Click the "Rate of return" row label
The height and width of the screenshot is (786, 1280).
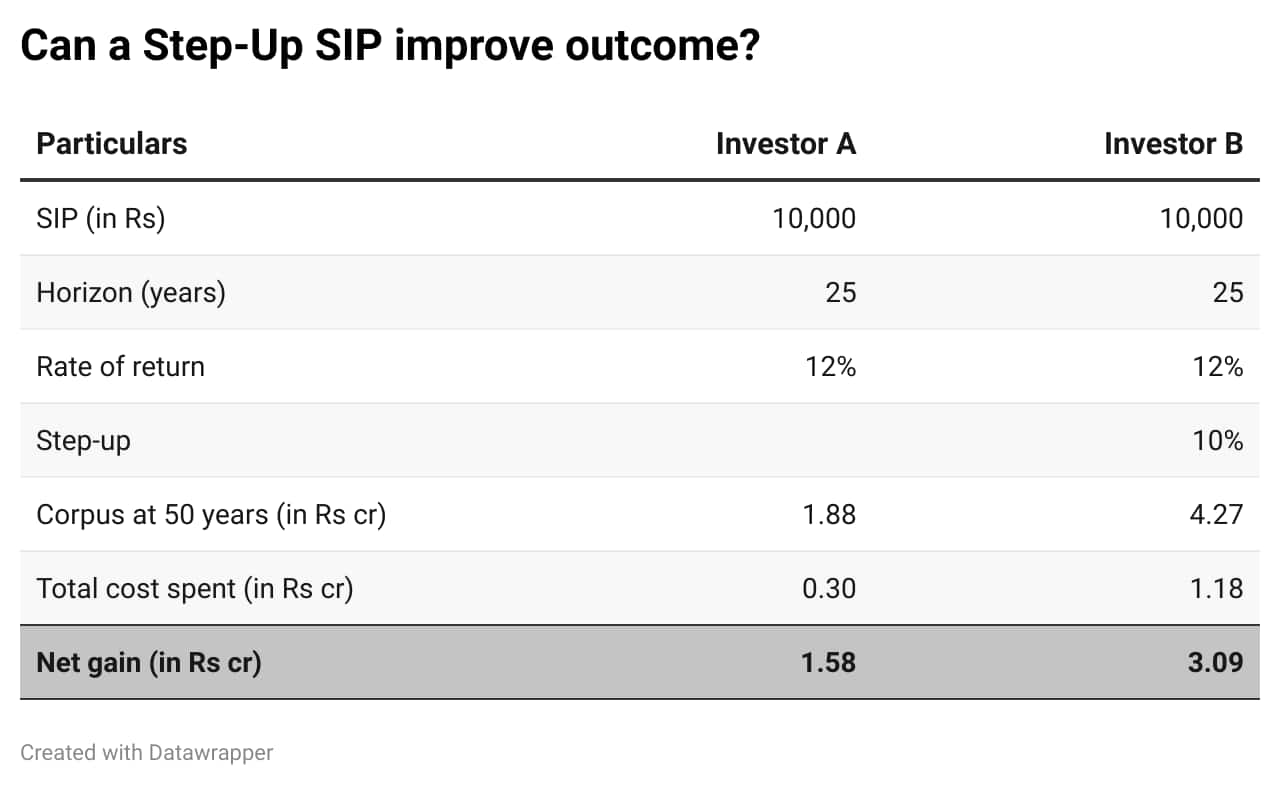pos(120,366)
